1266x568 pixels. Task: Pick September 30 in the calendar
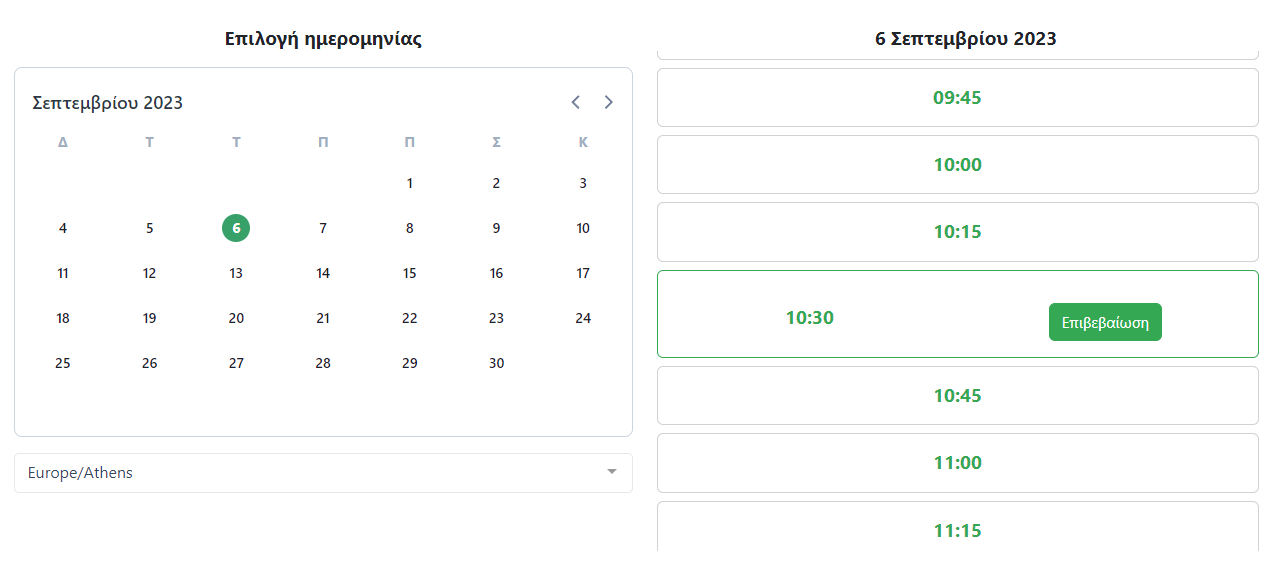[x=496, y=363]
